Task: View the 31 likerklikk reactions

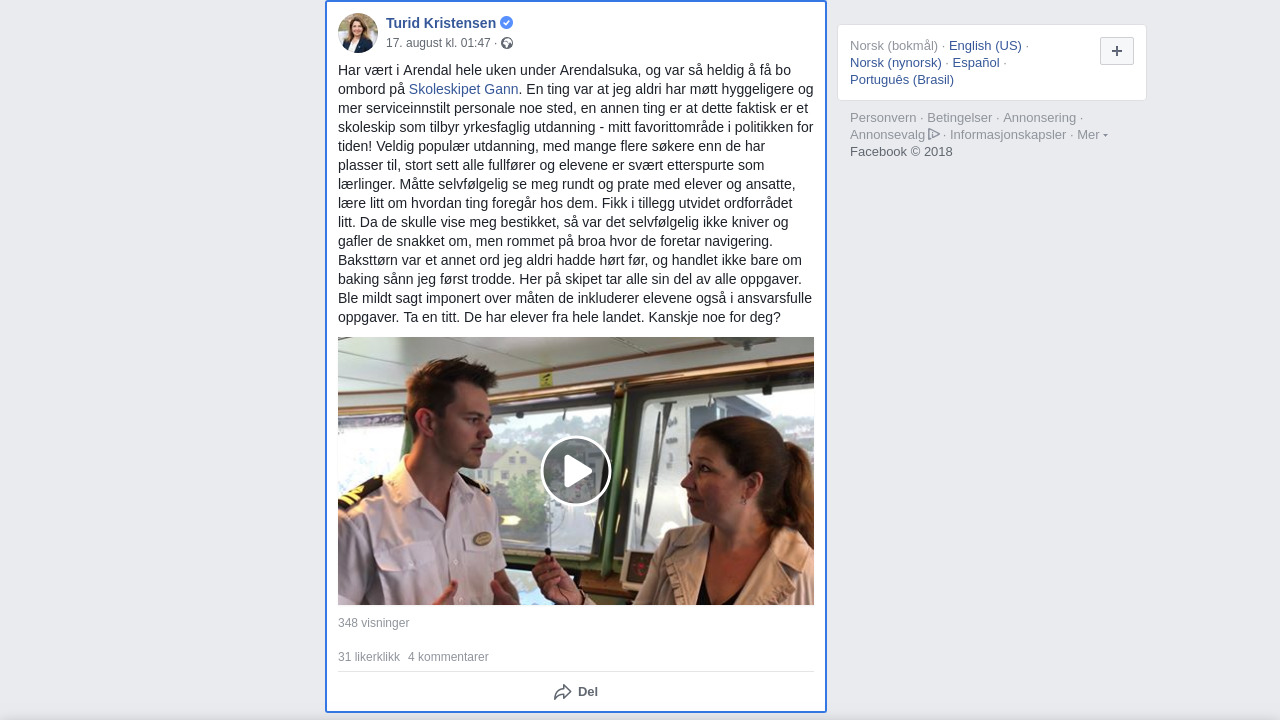Action: pos(369,657)
